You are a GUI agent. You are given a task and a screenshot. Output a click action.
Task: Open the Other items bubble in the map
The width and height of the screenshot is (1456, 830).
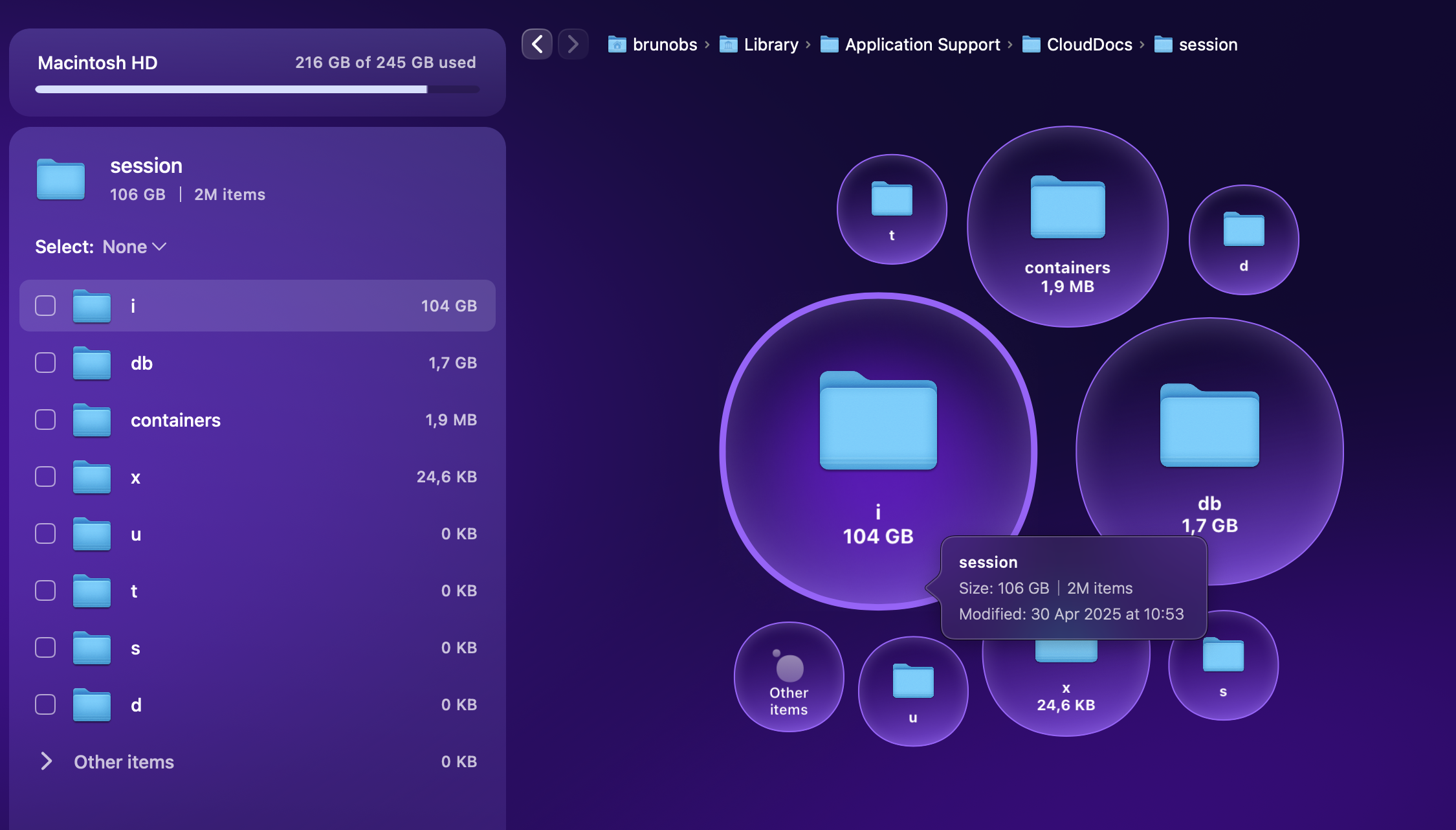[788, 677]
